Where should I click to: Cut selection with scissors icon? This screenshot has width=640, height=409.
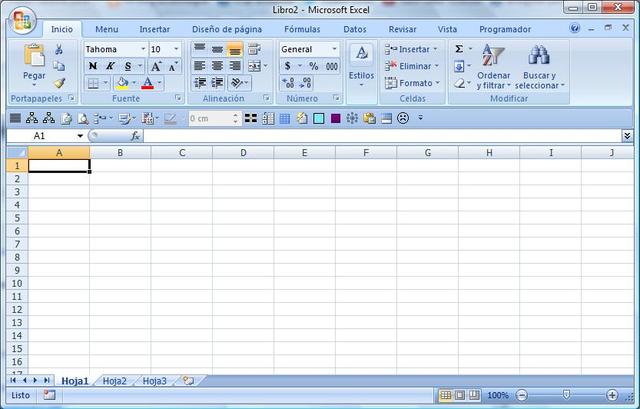click(59, 49)
